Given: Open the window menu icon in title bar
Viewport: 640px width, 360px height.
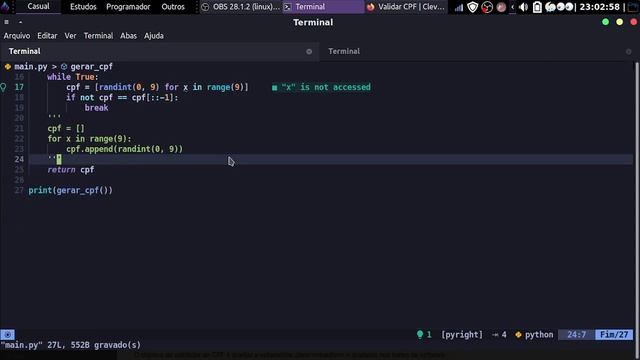Looking at the screenshot, I should [x=7, y=22].
